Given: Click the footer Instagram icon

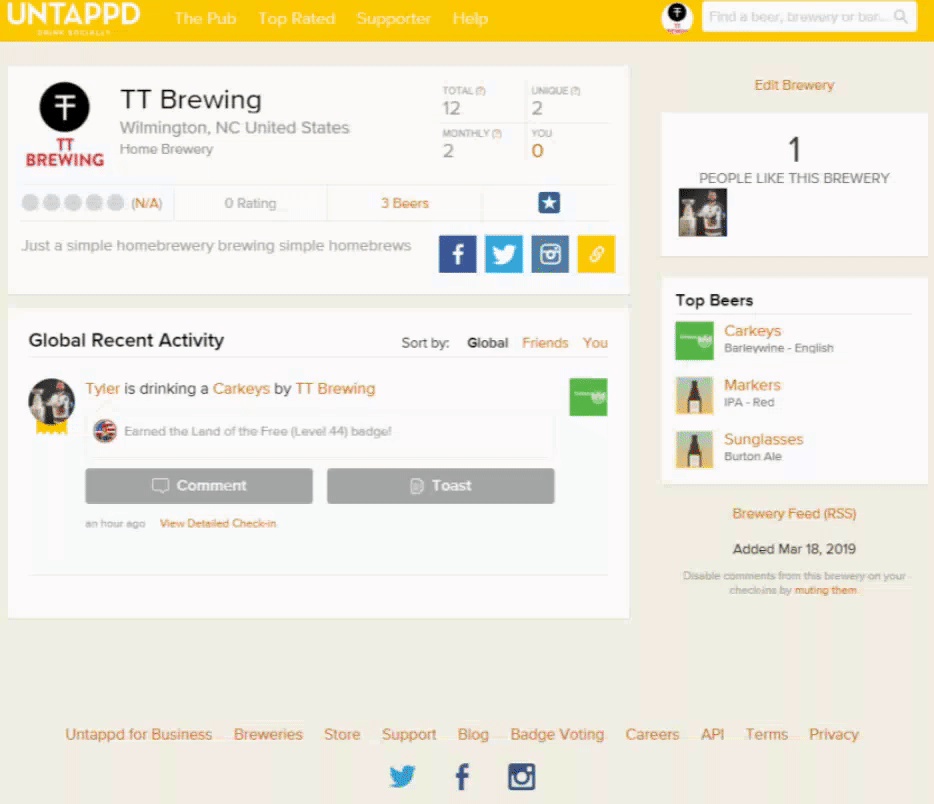Looking at the screenshot, I should click(x=521, y=777).
